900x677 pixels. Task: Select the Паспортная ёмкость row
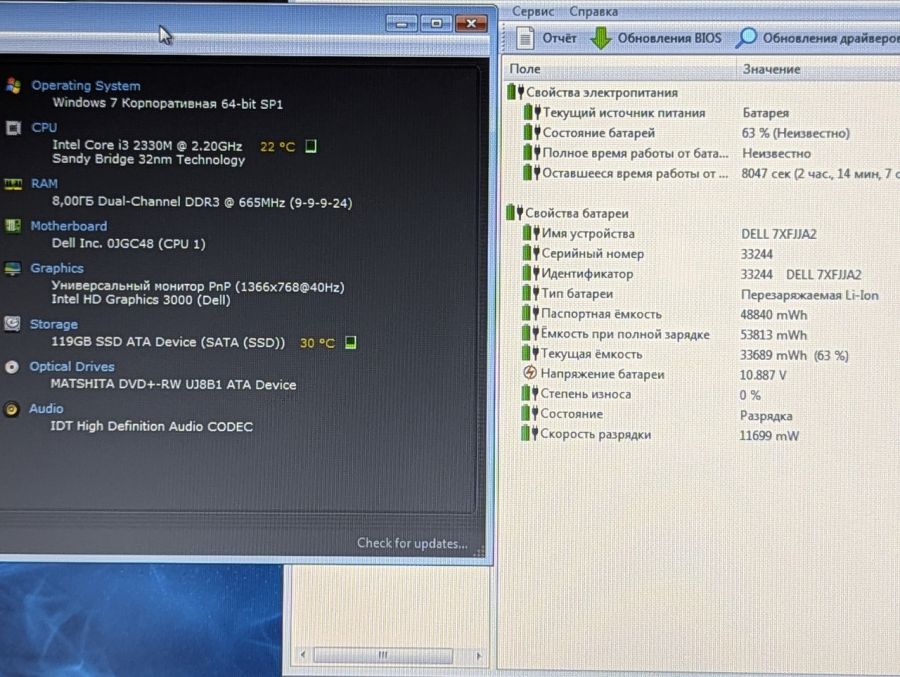click(712, 314)
